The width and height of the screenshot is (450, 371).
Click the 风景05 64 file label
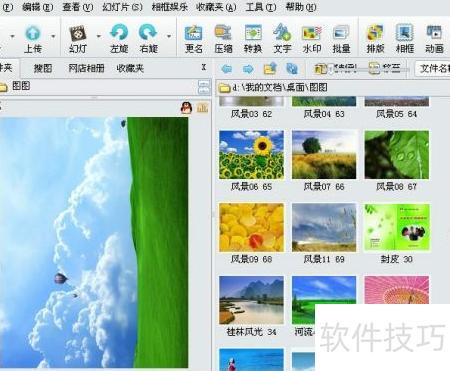(x=397, y=114)
